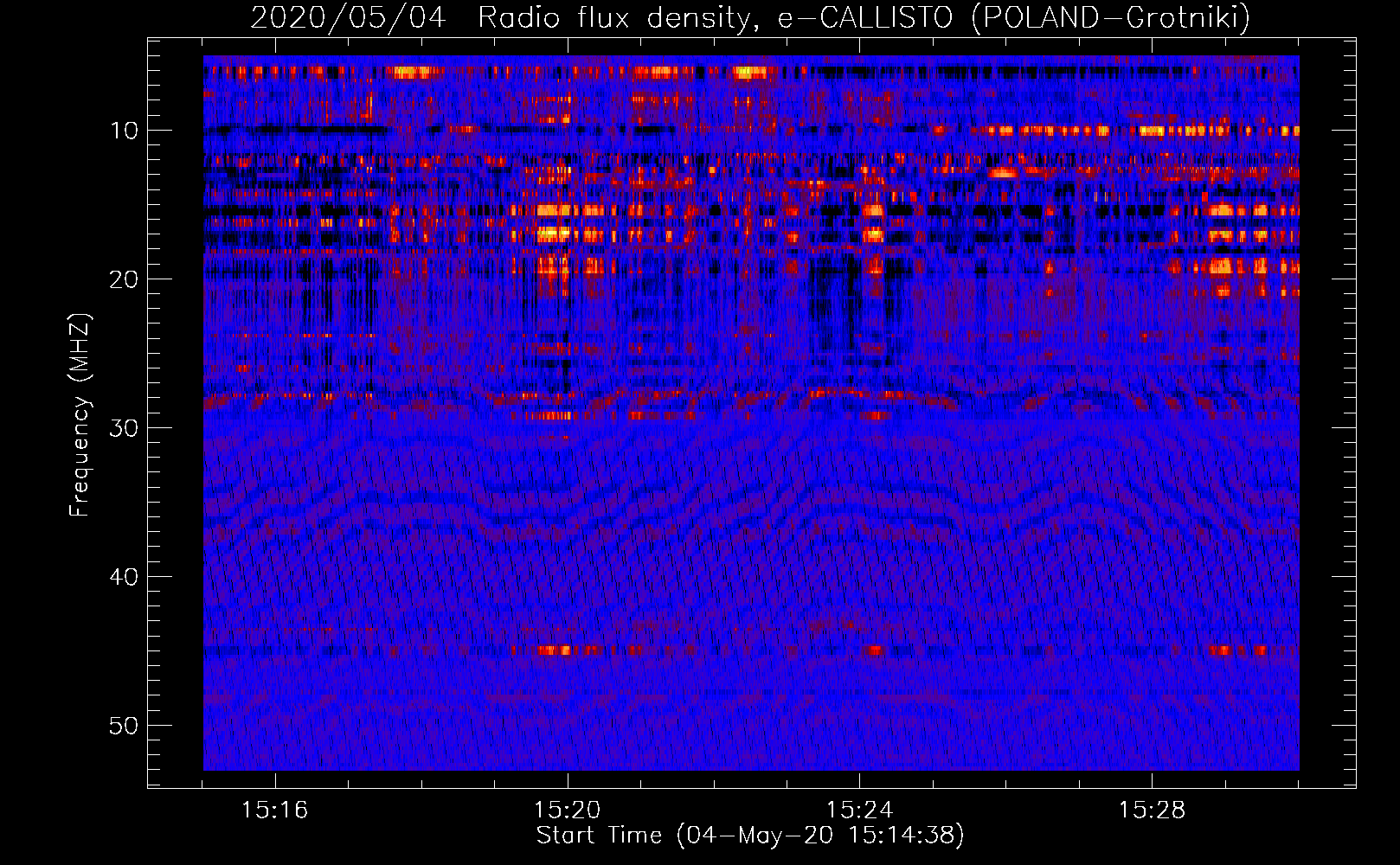This screenshot has height=865, width=1400.
Task: Click the 50 MHz frequency tick label
Action: (125, 726)
